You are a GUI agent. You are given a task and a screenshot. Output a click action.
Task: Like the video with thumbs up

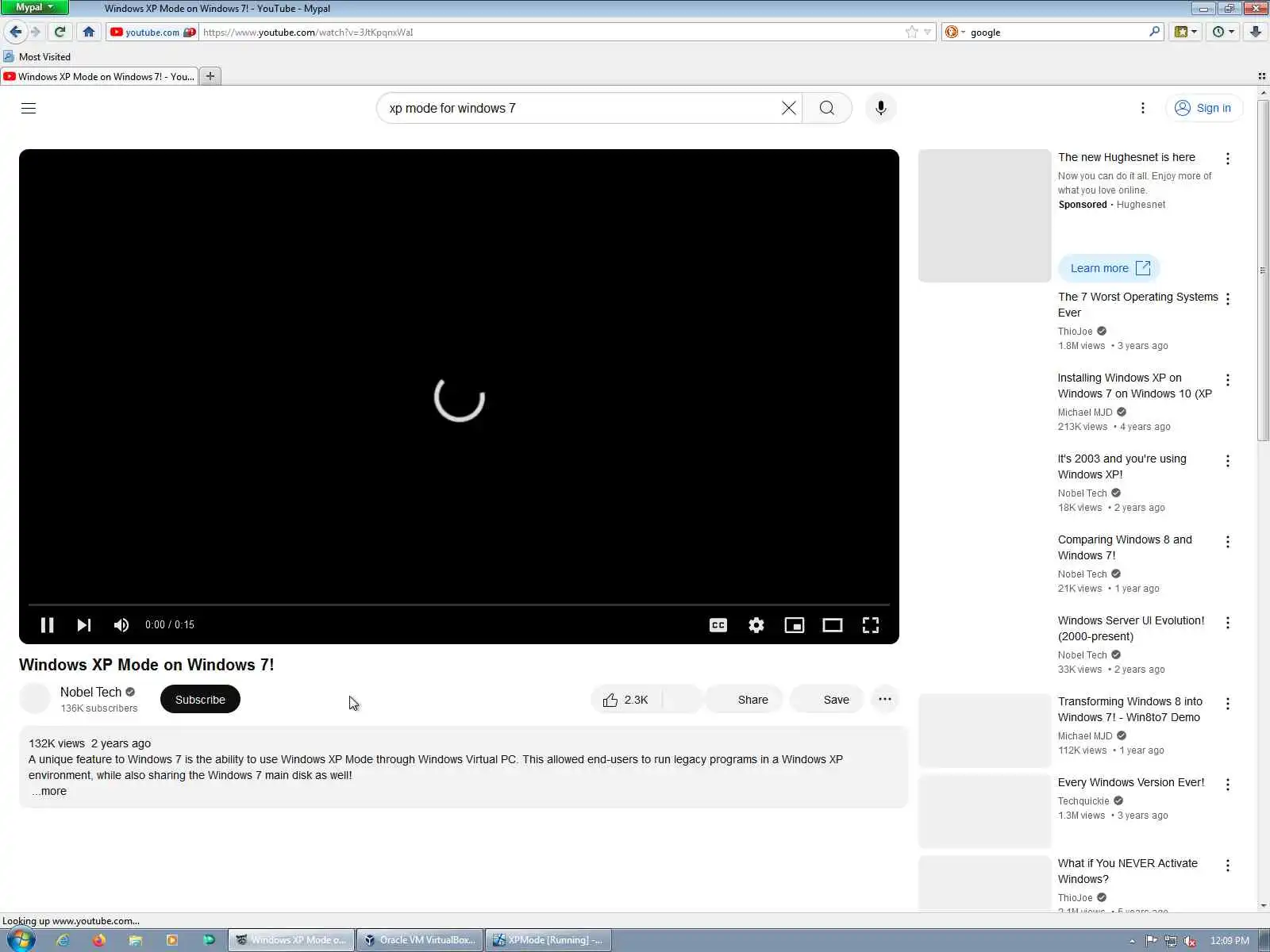[x=626, y=700]
